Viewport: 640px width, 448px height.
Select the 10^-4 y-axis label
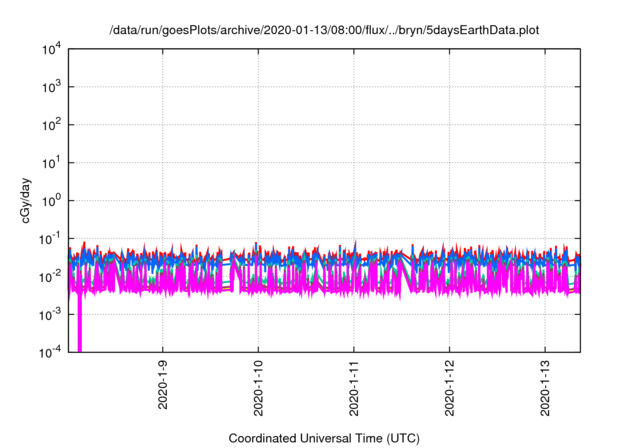[x=50, y=352]
